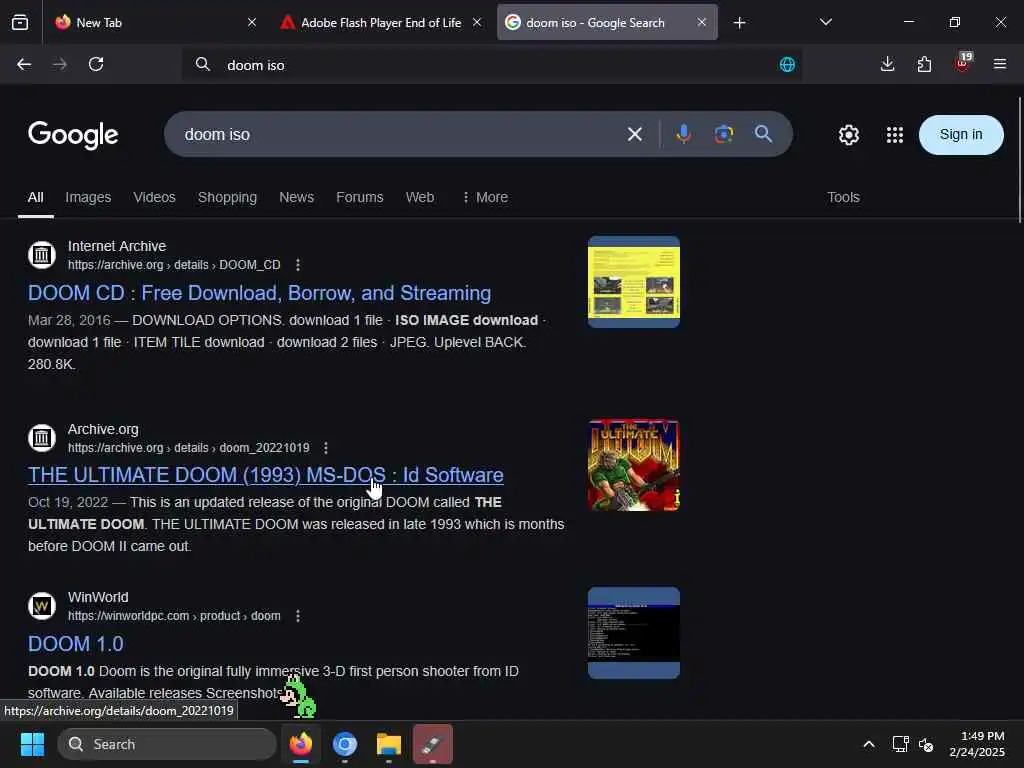1024x768 pixels.
Task: Select the News results tab
Action: tap(296, 197)
